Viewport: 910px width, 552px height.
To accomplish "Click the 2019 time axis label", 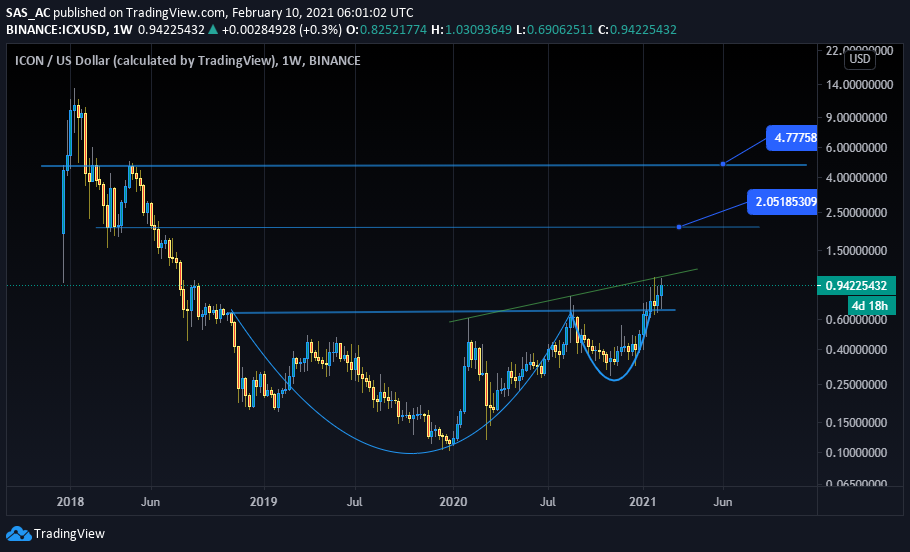I will click(263, 501).
